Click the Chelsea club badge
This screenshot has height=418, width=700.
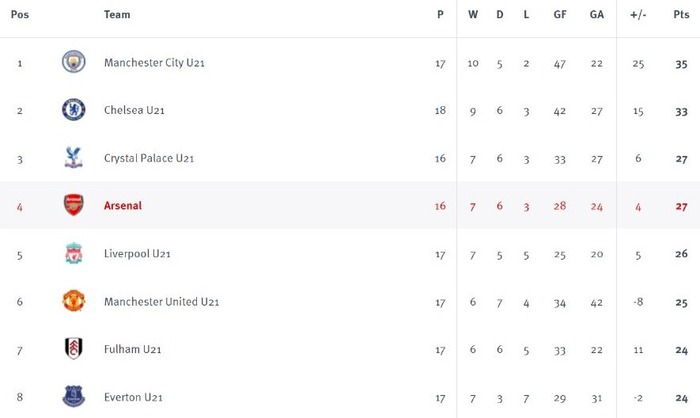[74, 109]
